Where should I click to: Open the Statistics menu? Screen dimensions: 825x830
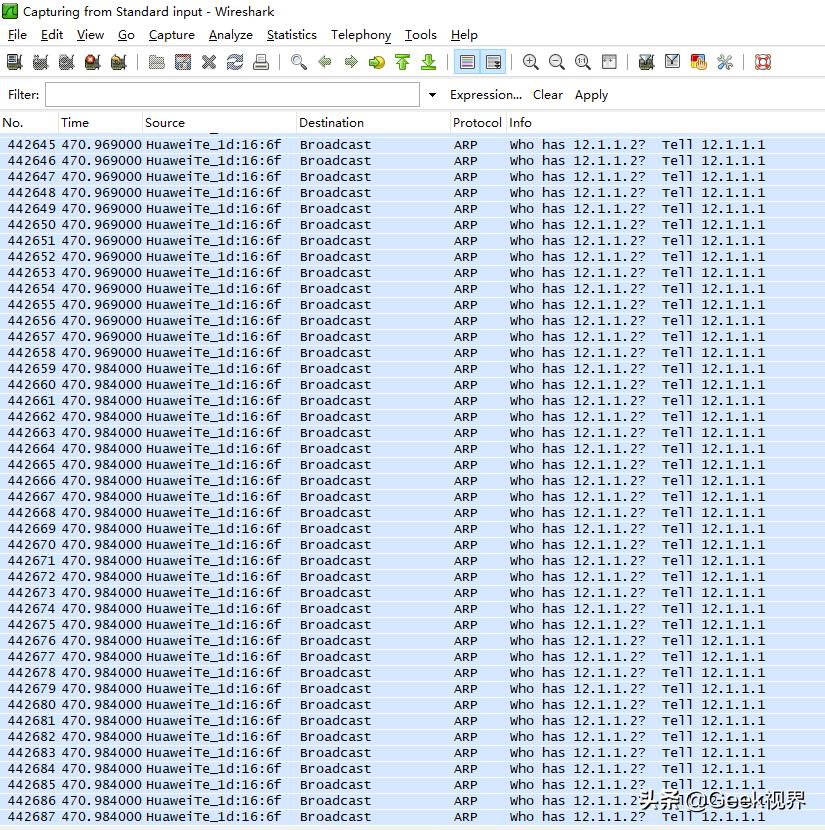(x=292, y=34)
